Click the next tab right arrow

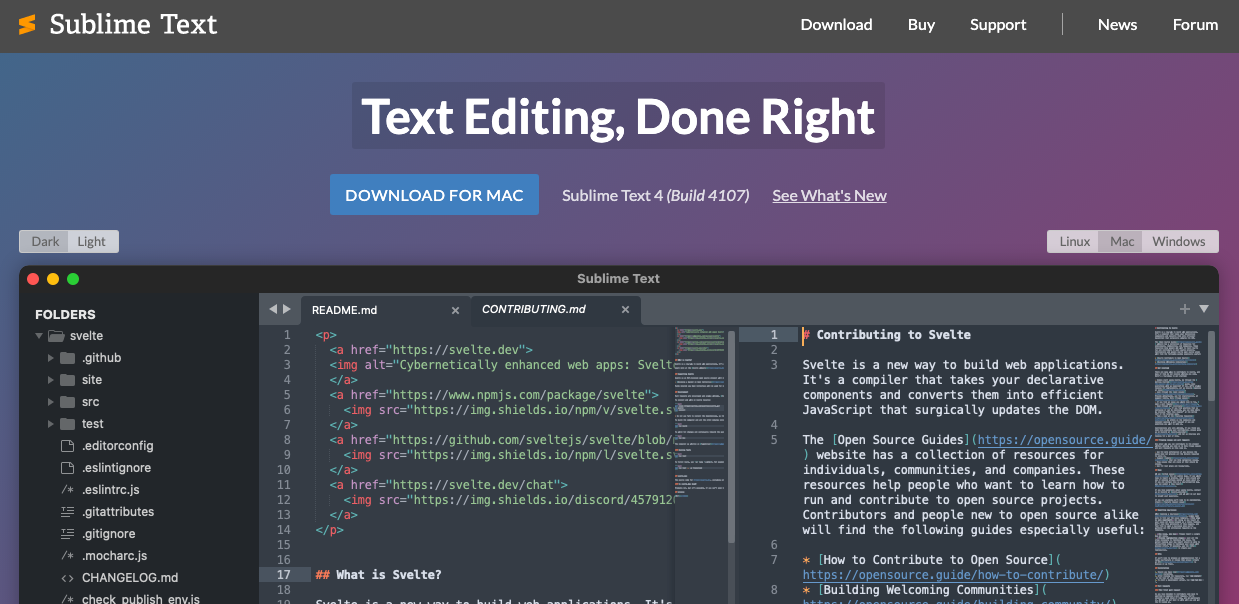coord(287,310)
